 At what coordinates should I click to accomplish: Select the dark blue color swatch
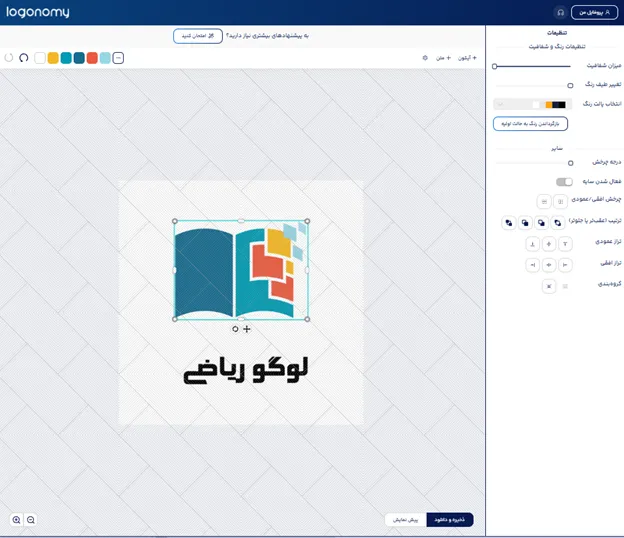pyautogui.click(x=79, y=58)
